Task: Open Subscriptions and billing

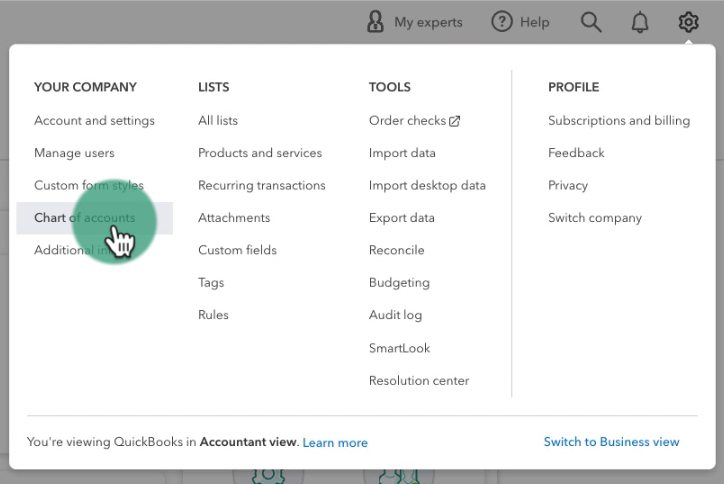Action: point(619,121)
